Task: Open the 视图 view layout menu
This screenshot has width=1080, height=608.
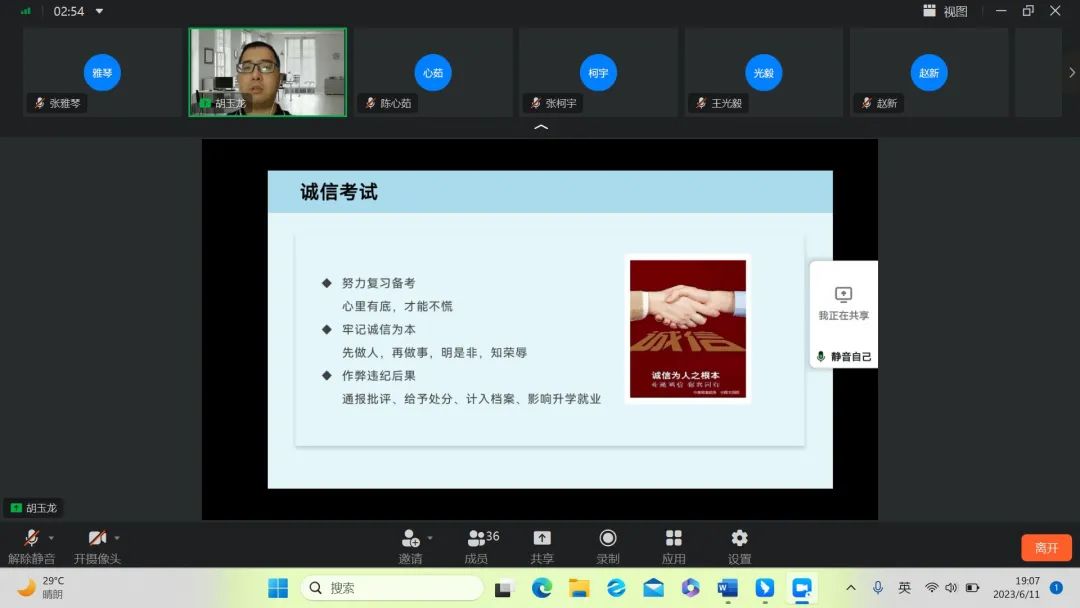Action: tap(945, 11)
